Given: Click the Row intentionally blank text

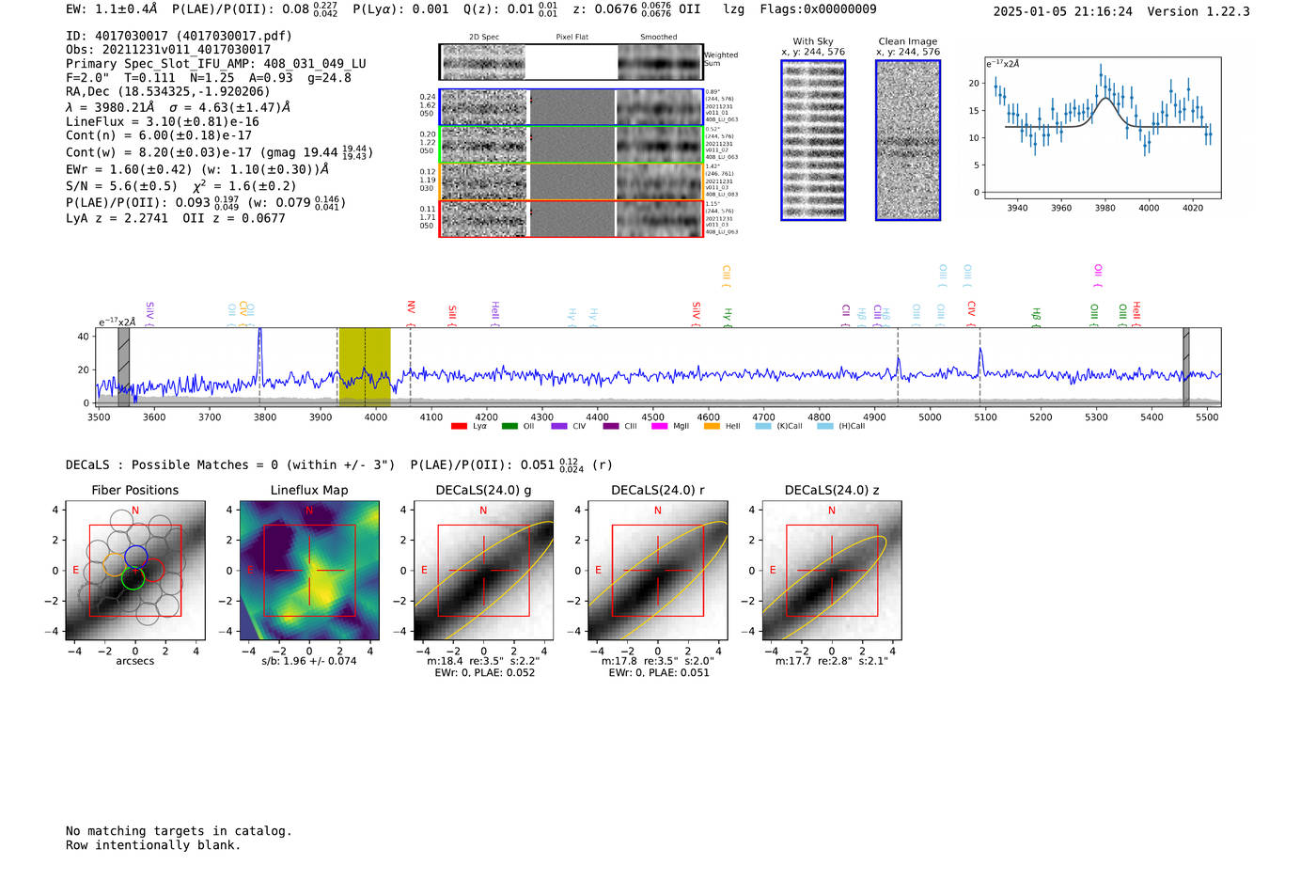Looking at the screenshot, I should point(153,845).
